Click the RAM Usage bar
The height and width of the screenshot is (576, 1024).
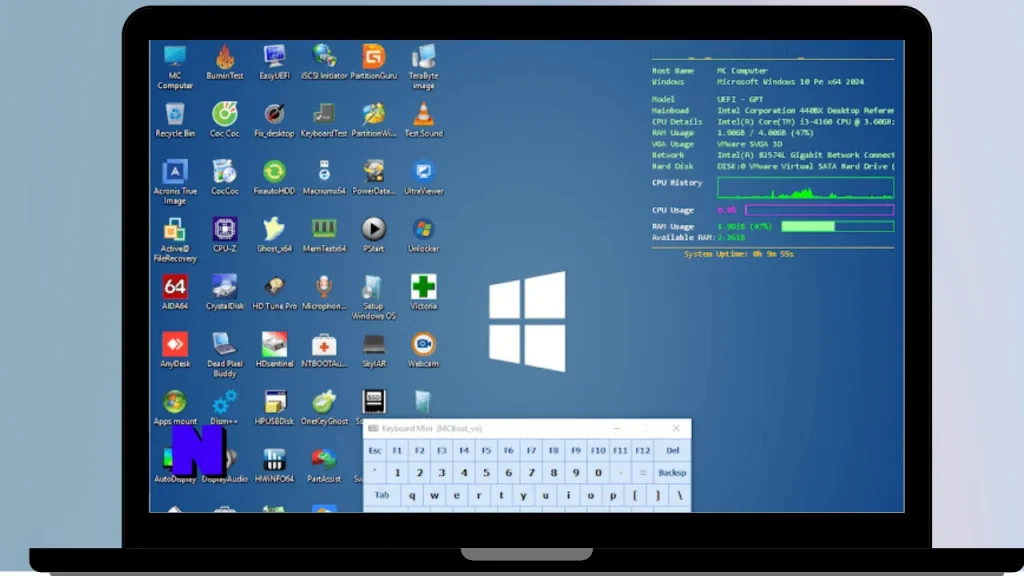click(x=838, y=227)
